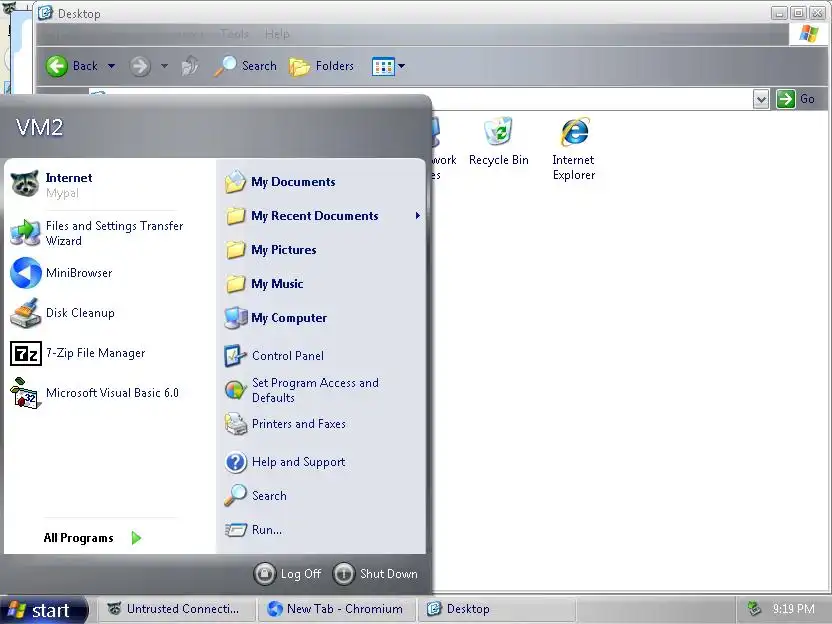Open 7-Zip File Manager
Viewport: 832px width, 624px height.
pos(109,353)
